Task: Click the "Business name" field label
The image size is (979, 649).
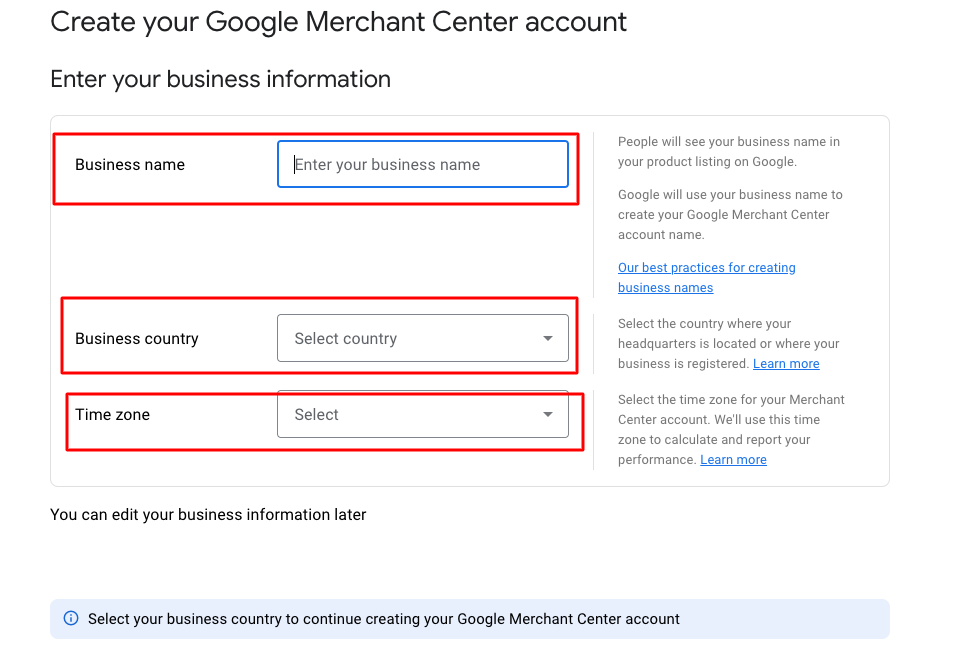Action: click(x=130, y=164)
